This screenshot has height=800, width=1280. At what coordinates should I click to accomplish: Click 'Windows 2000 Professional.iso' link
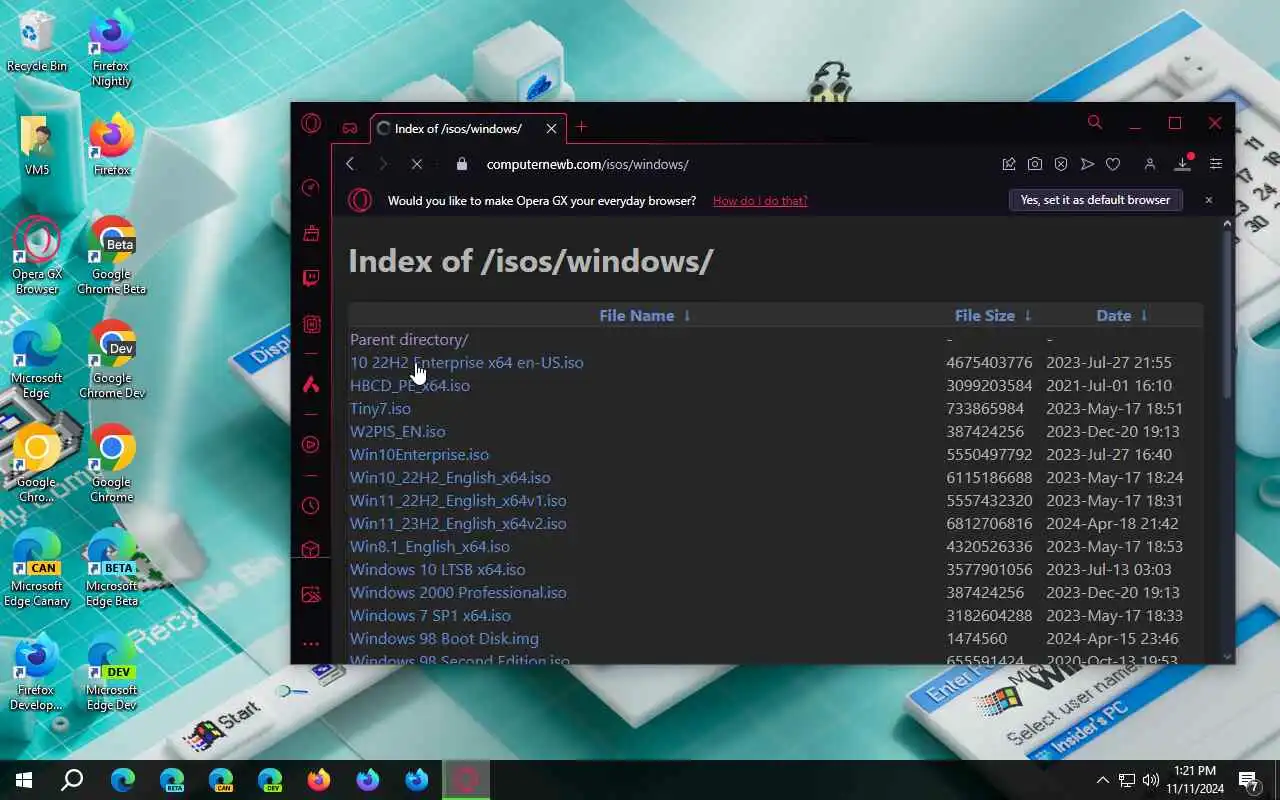point(458,592)
